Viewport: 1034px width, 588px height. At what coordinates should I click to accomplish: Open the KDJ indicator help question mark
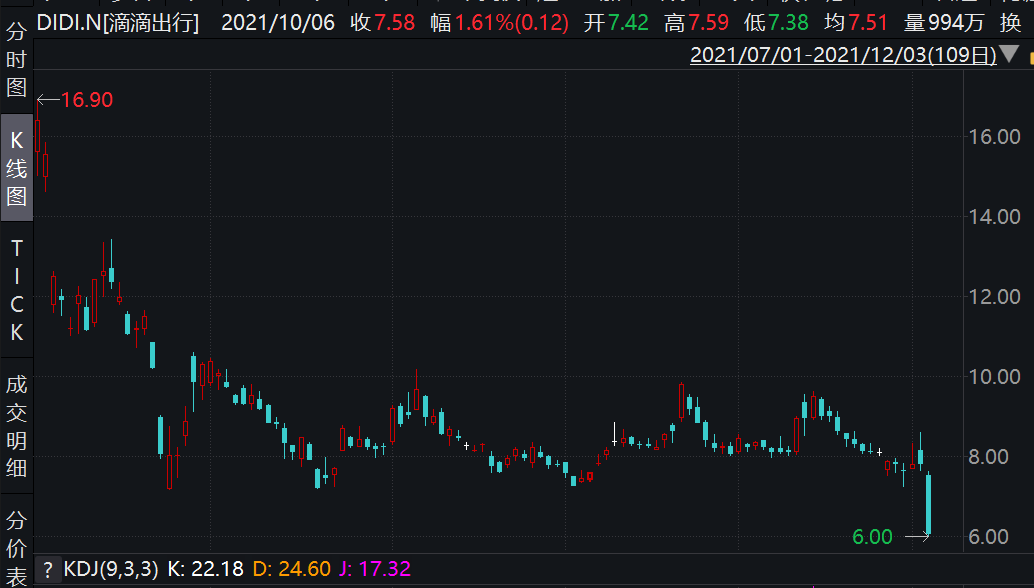[47, 570]
